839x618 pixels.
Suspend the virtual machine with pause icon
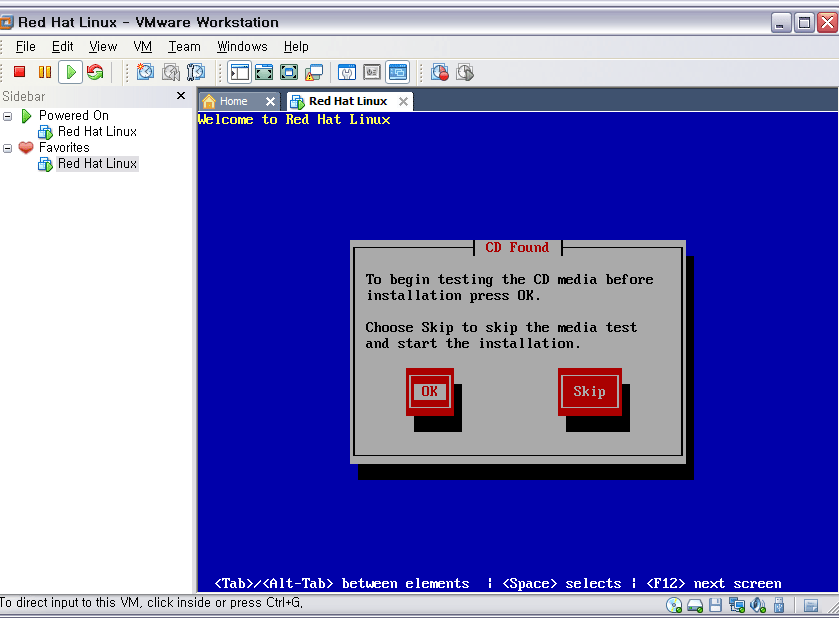coord(45,72)
